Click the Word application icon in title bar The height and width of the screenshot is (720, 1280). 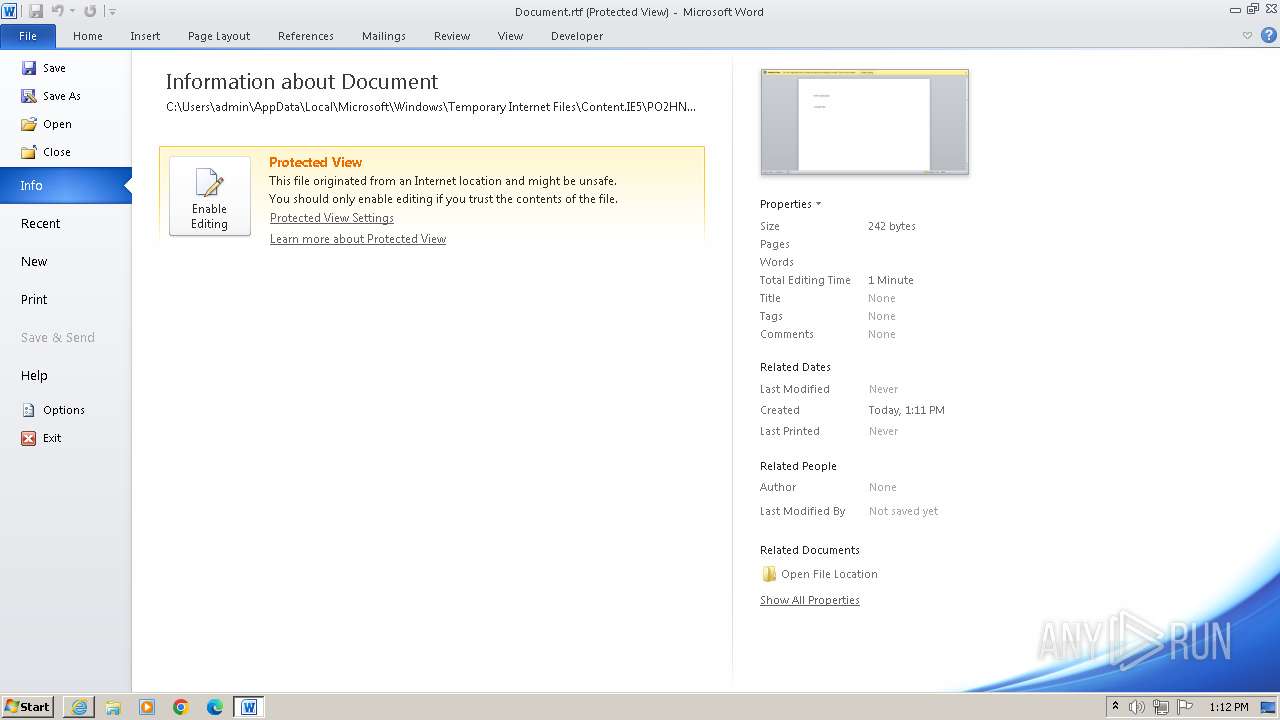(x=9, y=11)
